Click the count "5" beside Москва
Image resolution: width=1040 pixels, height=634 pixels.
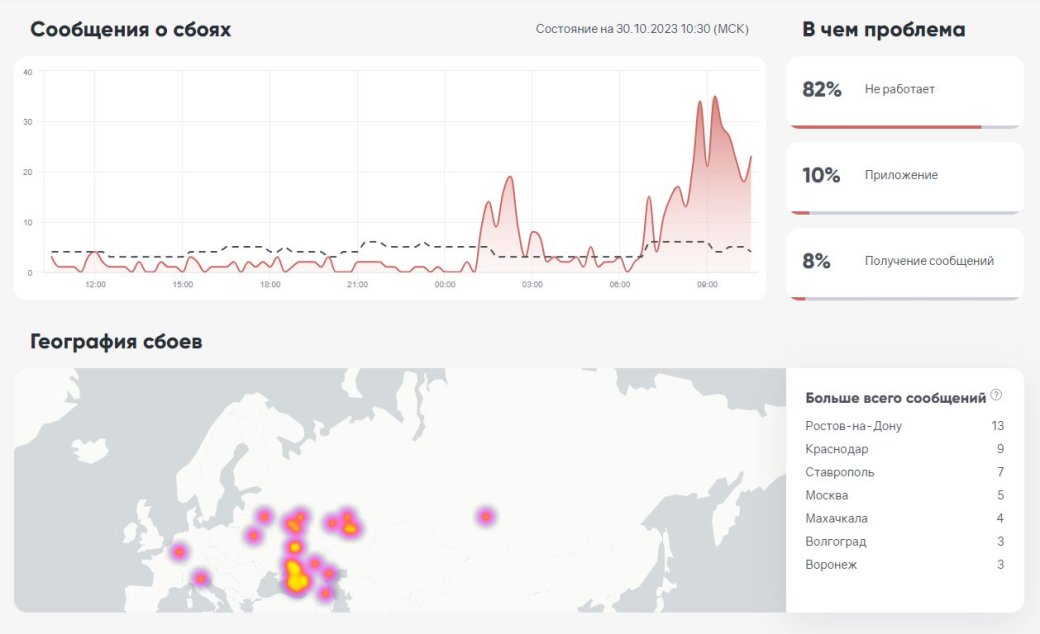tap(1000, 495)
